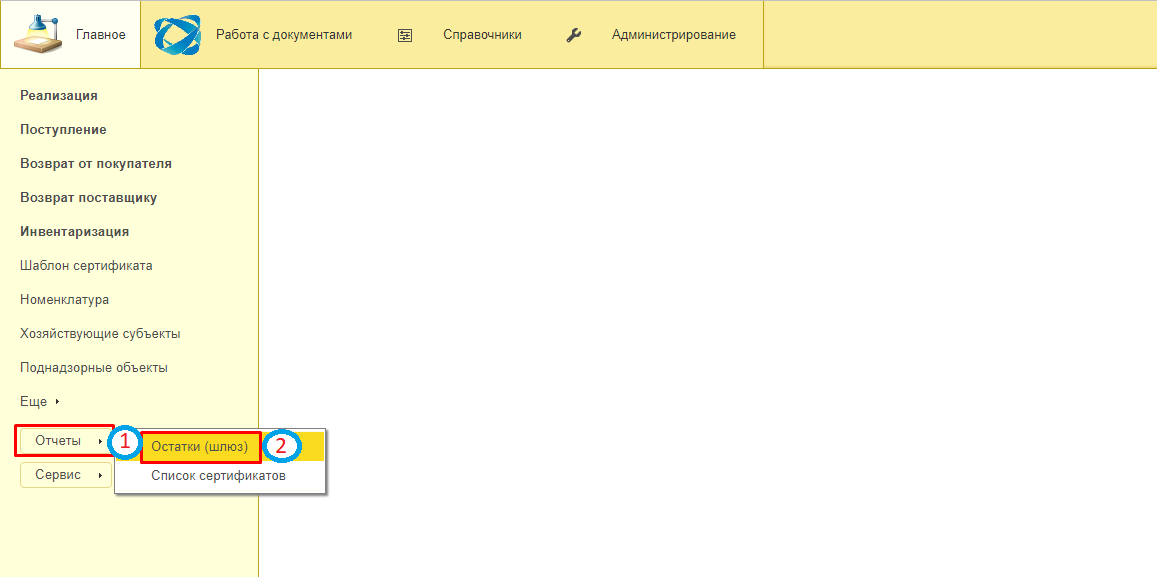Expand the Сервис dropdown button
The image size is (1157, 577).
66,475
